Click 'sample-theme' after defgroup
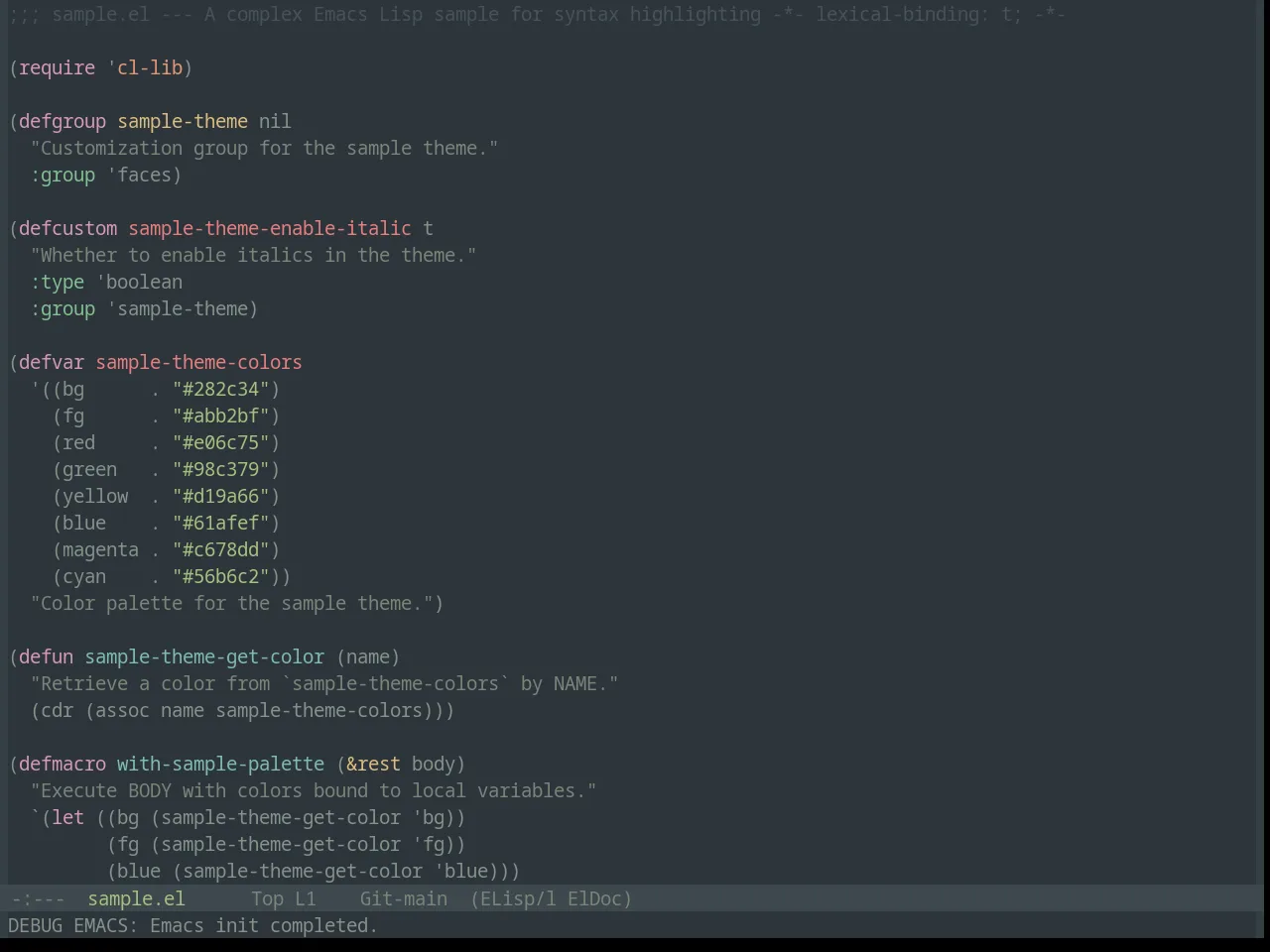 183,121
